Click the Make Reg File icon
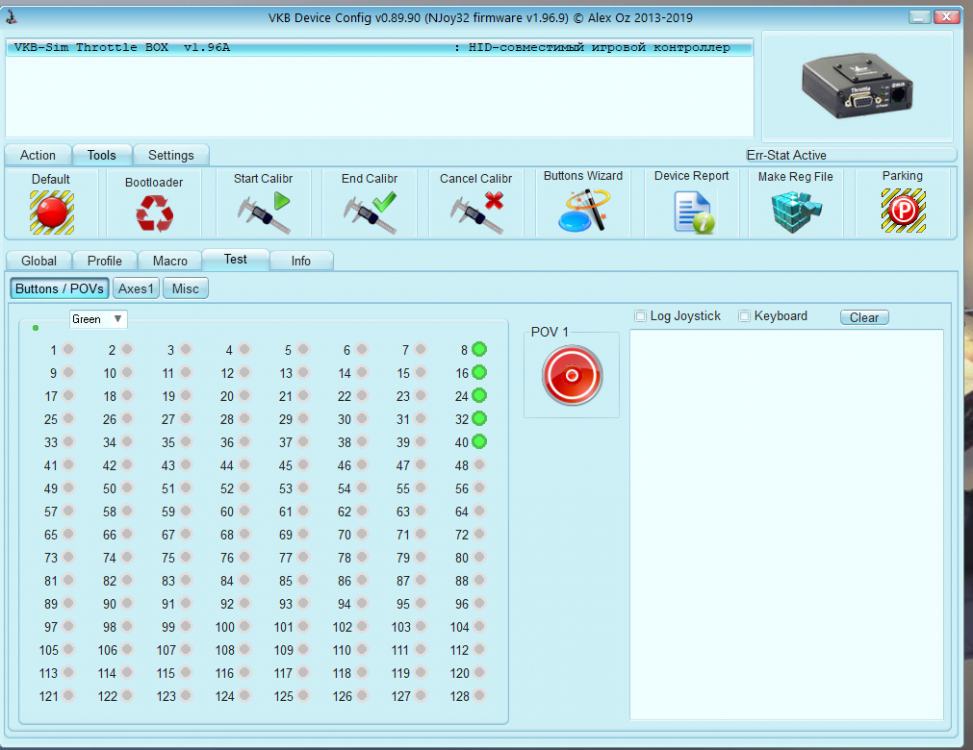 point(795,212)
